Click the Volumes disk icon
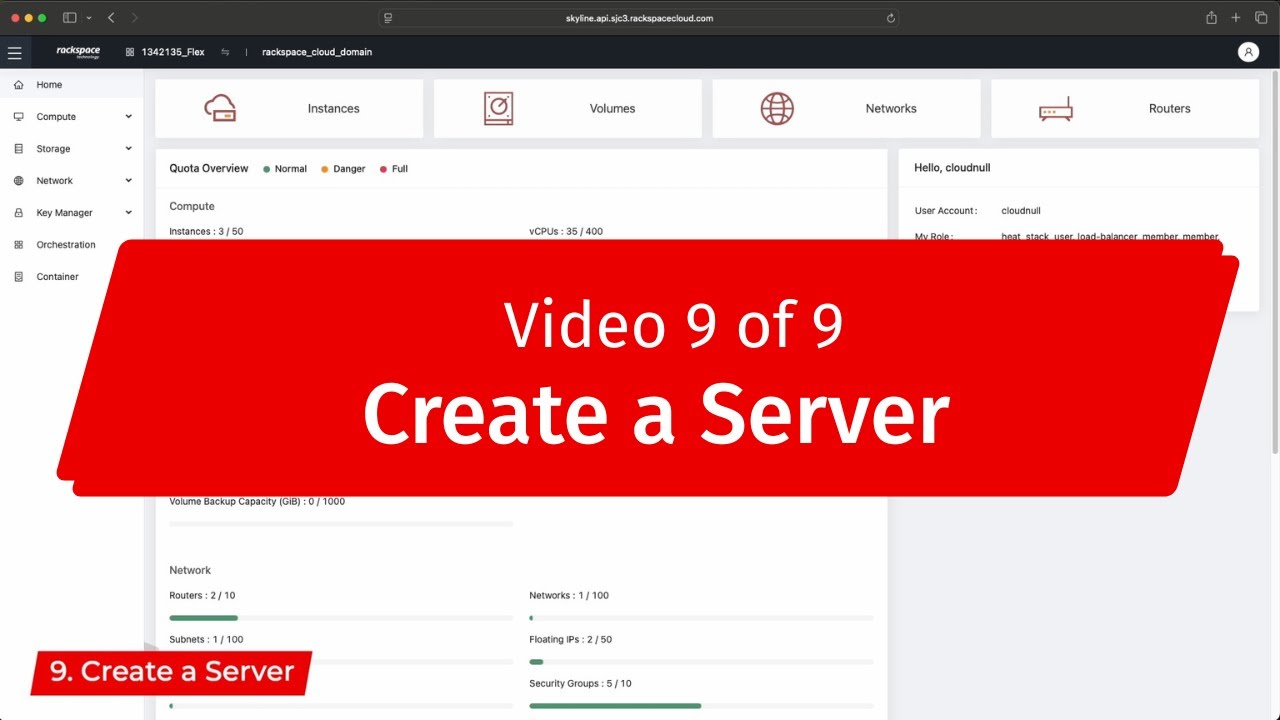The width and height of the screenshot is (1280, 720). 498,108
